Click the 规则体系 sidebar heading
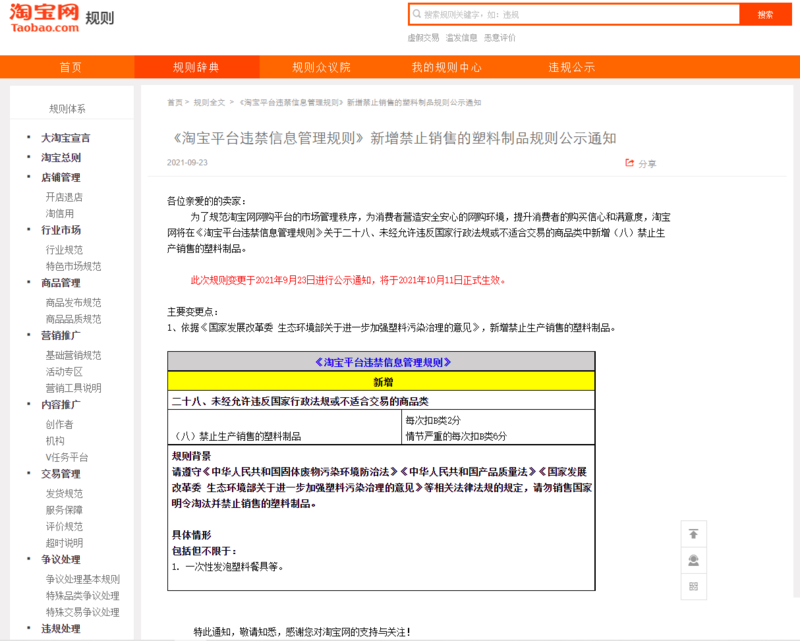The image size is (800, 641). tap(67, 109)
